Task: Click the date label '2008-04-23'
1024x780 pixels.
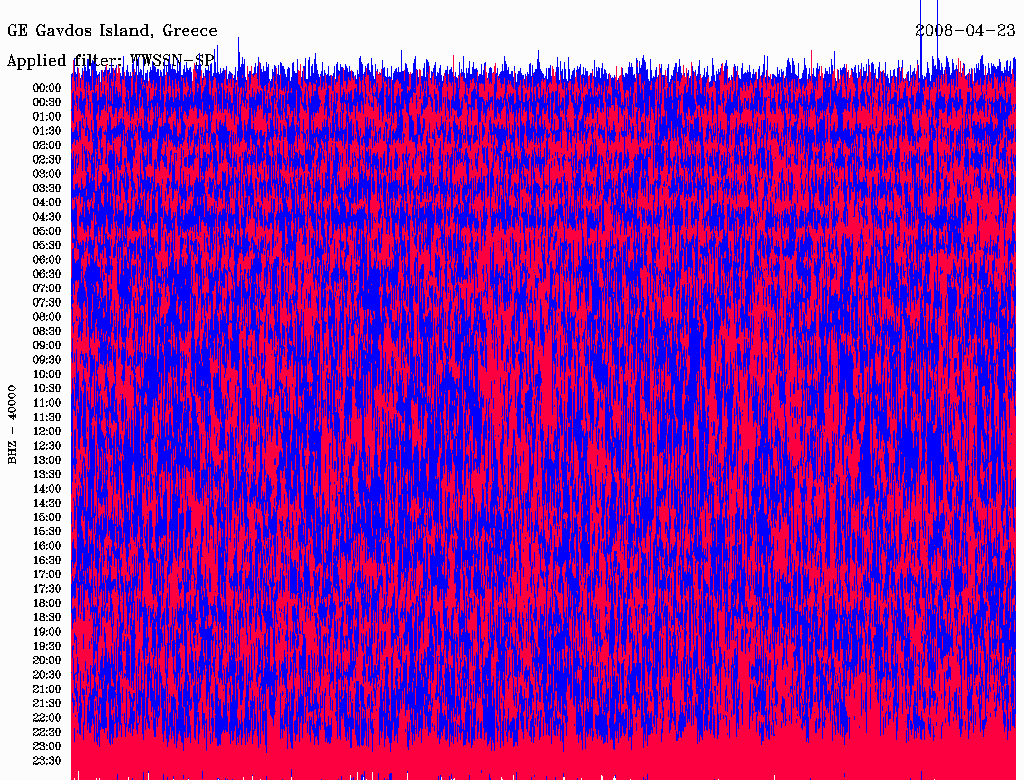Action: (x=965, y=30)
